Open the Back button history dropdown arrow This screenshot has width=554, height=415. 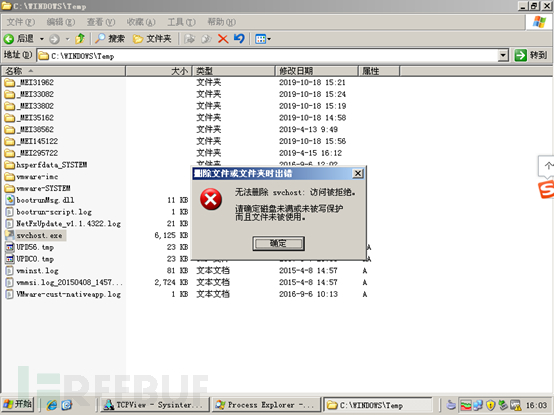tap(42, 39)
